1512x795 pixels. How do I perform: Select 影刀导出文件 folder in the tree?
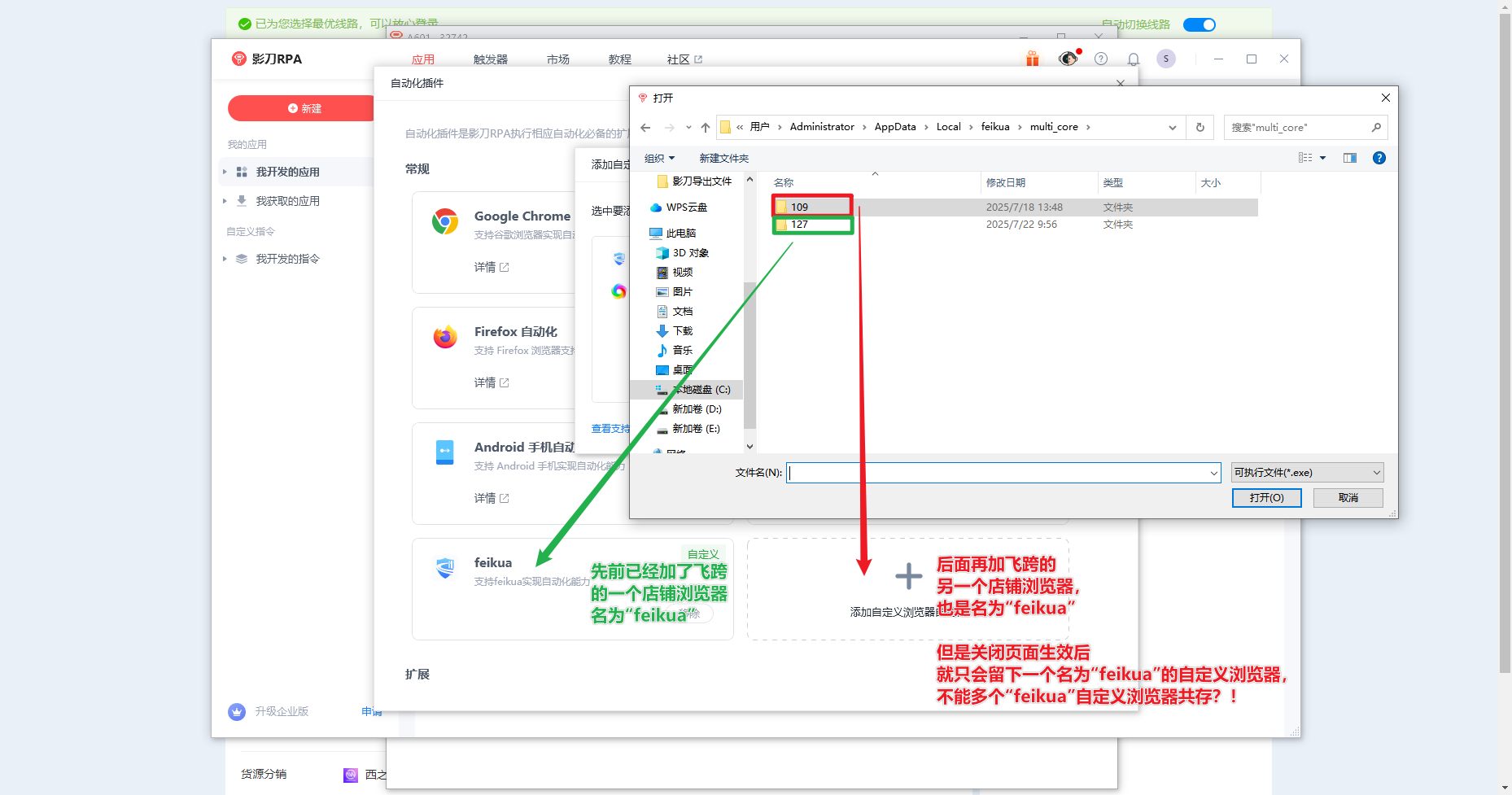click(694, 181)
